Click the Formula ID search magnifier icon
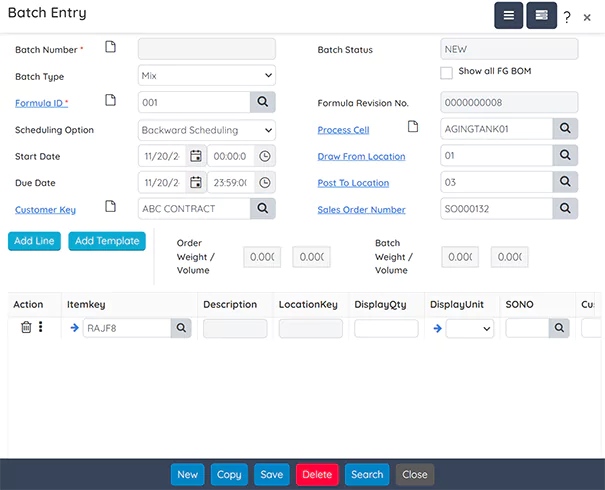The width and height of the screenshot is (605, 490). tap(262, 101)
